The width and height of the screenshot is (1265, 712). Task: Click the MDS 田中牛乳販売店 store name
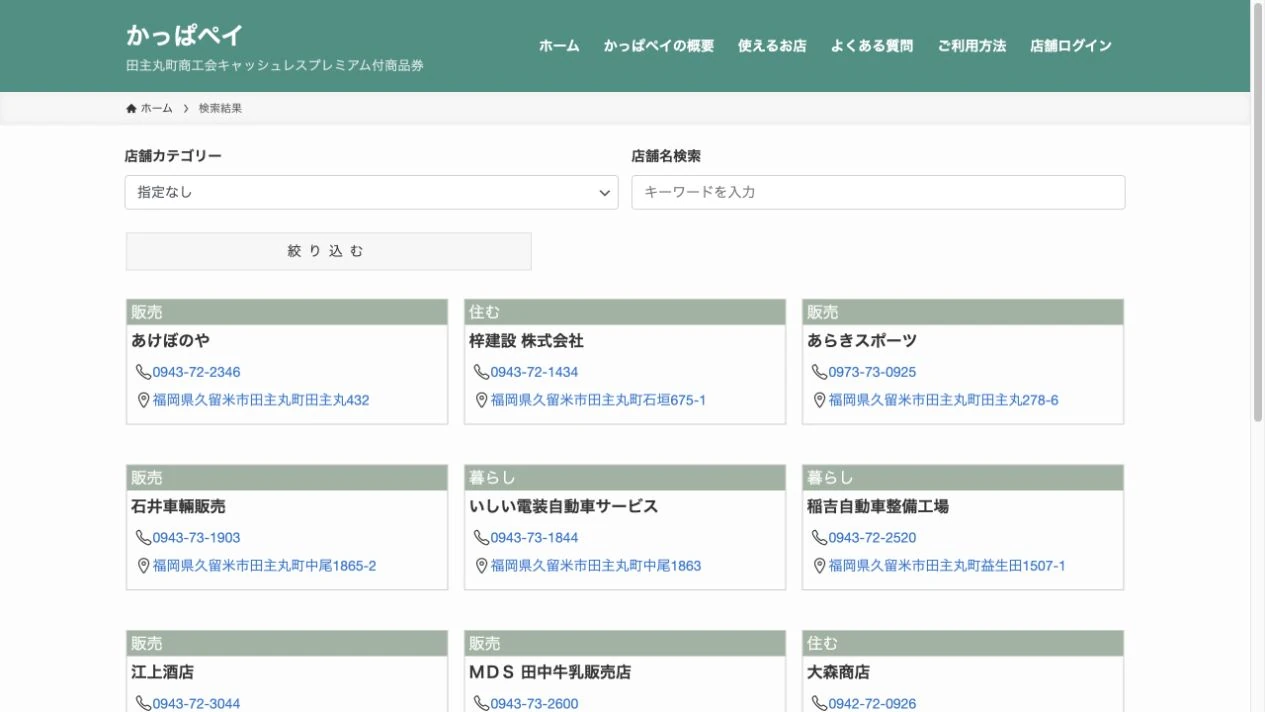point(550,672)
